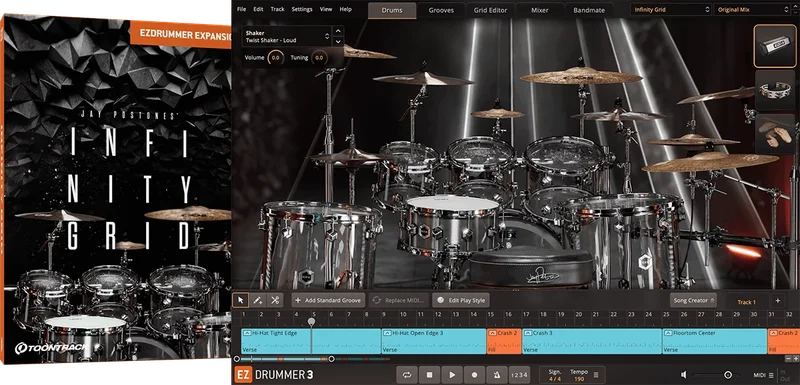
Task: Arm the record button
Action: pyautogui.click(x=474, y=375)
